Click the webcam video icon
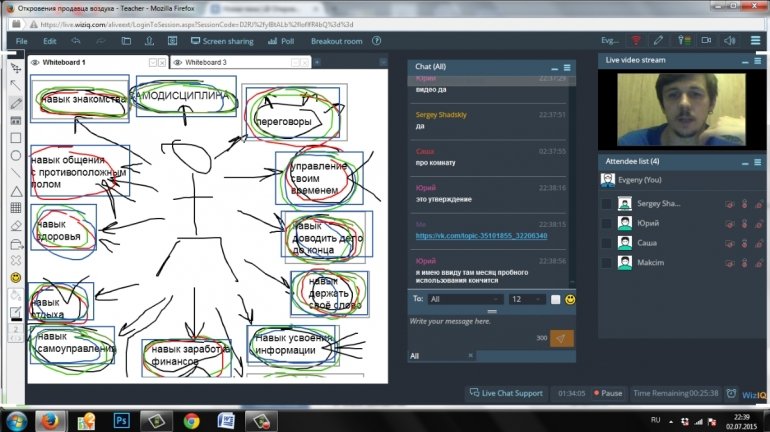770x432 pixels. [705, 41]
